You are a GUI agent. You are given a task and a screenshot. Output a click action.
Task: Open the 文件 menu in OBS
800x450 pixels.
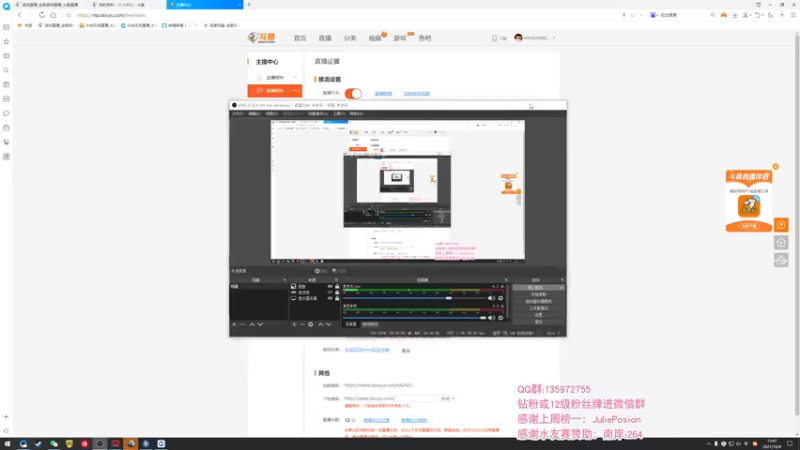pos(238,114)
